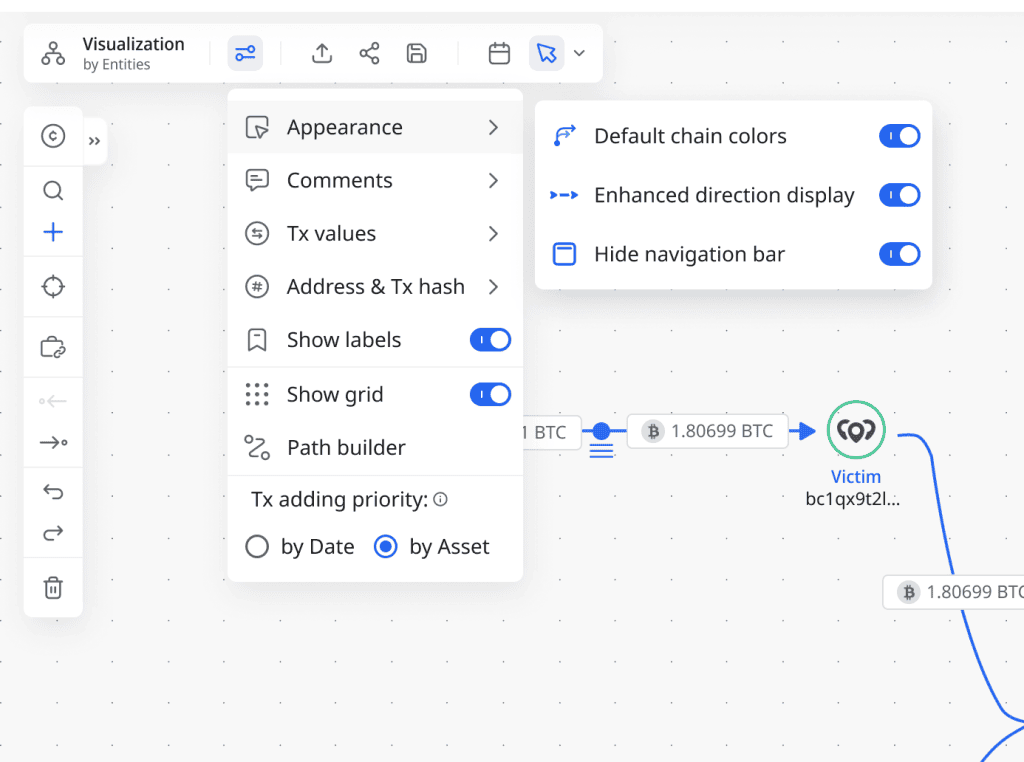
Task: Toggle Hide navigation bar switch
Action: (899, 254)
